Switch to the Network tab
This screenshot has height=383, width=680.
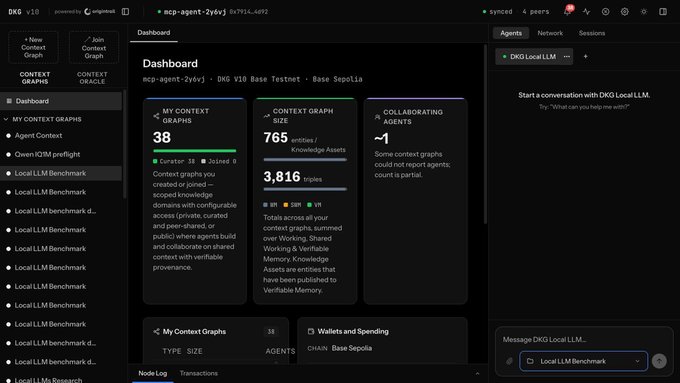click(550, 33)
